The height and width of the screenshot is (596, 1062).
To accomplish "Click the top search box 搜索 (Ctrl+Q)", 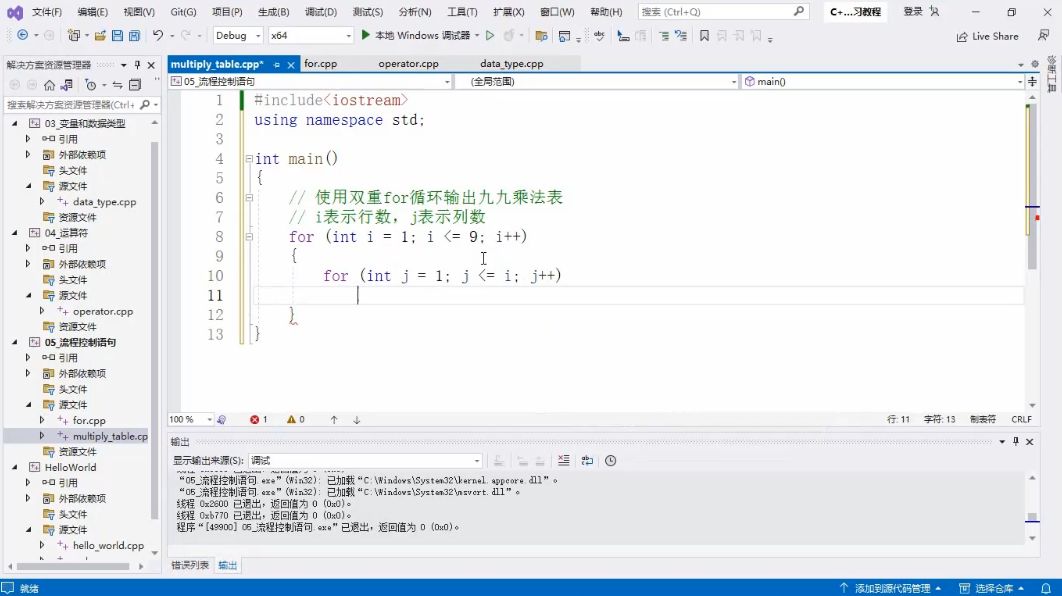I will pos(723,12).
